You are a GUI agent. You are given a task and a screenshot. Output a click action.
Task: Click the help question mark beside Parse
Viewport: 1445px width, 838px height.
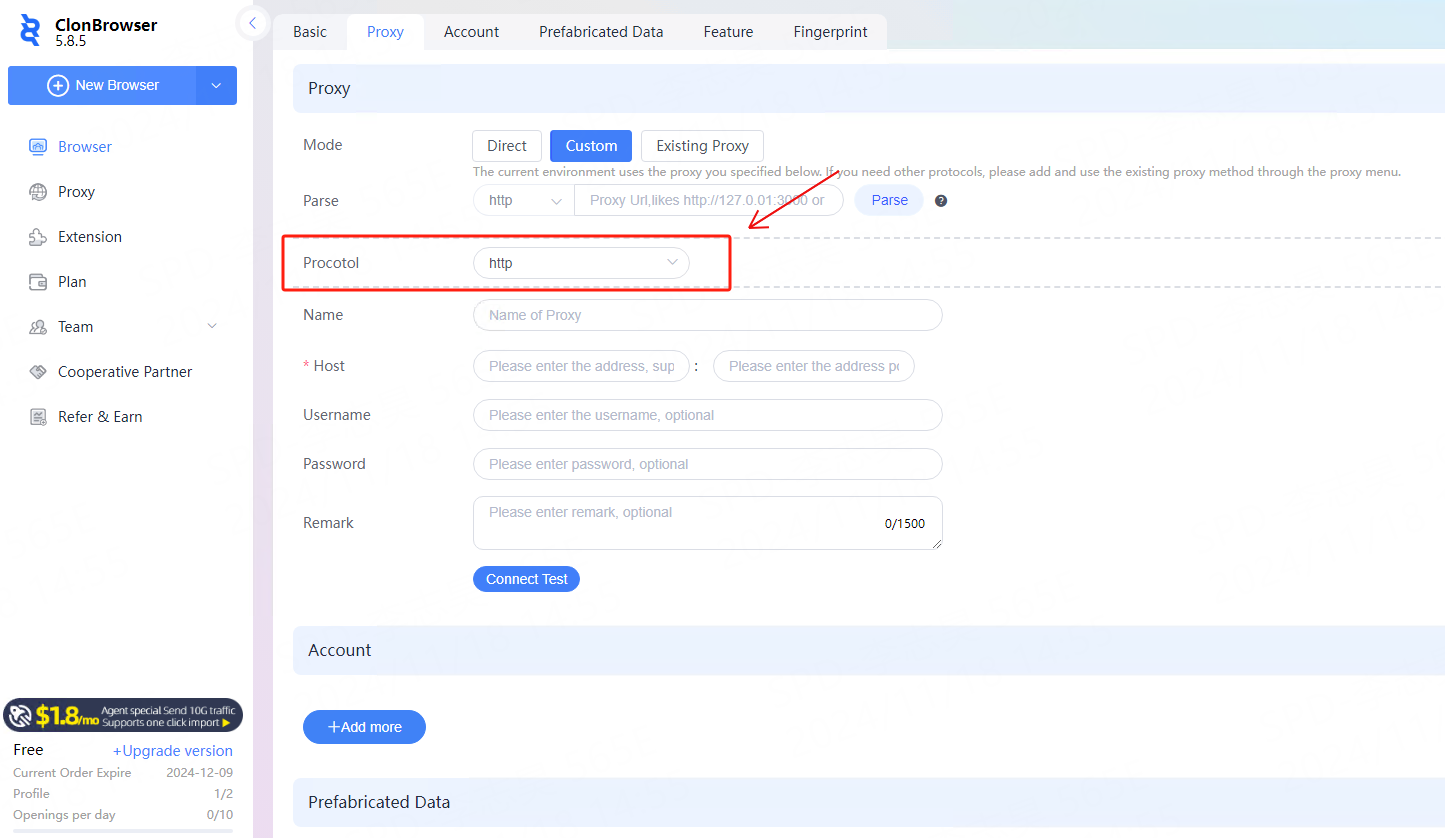pyautogui.click(x=941, y=201)
